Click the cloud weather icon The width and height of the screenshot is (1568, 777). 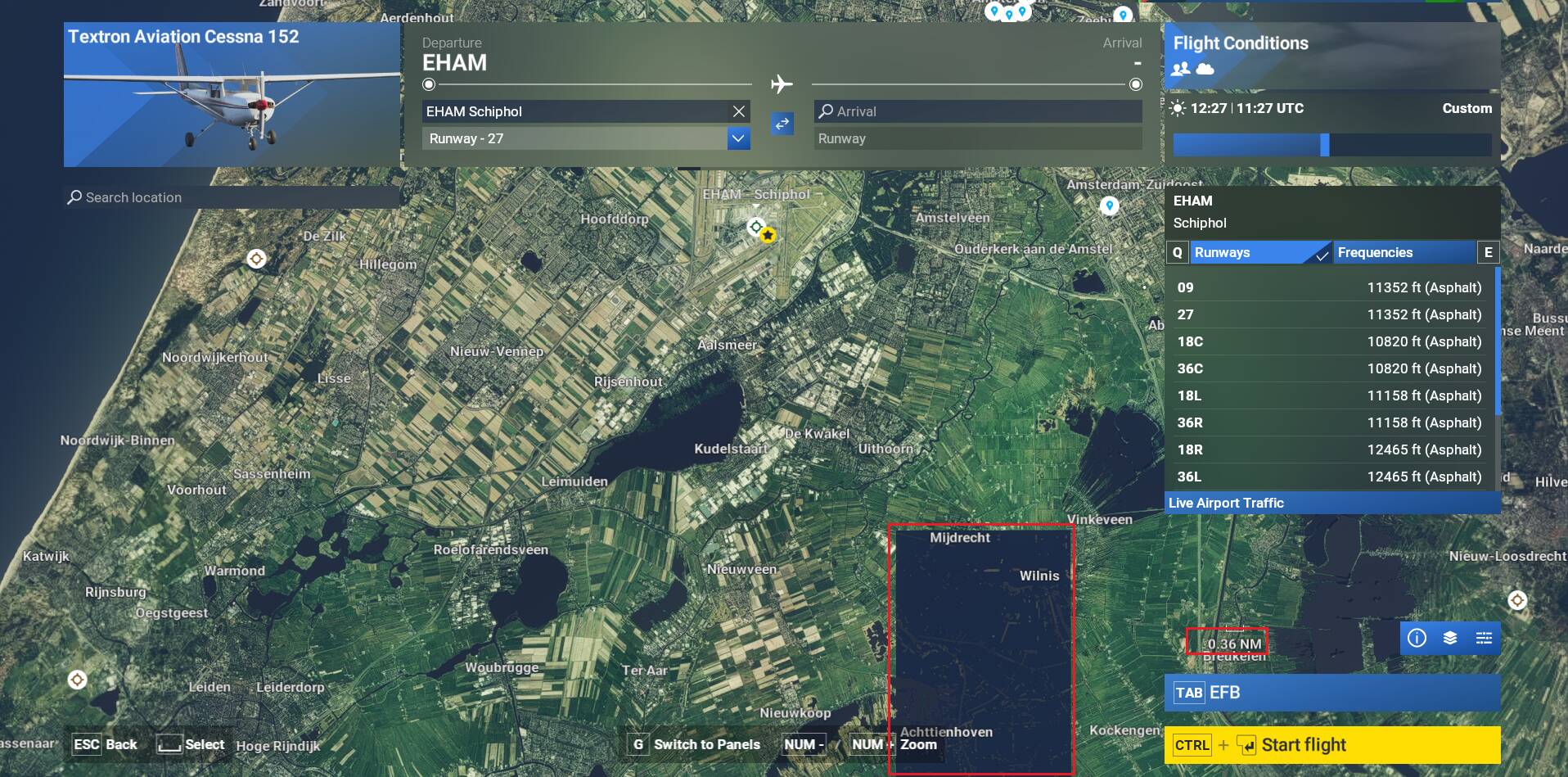[x=1205, y=69]
